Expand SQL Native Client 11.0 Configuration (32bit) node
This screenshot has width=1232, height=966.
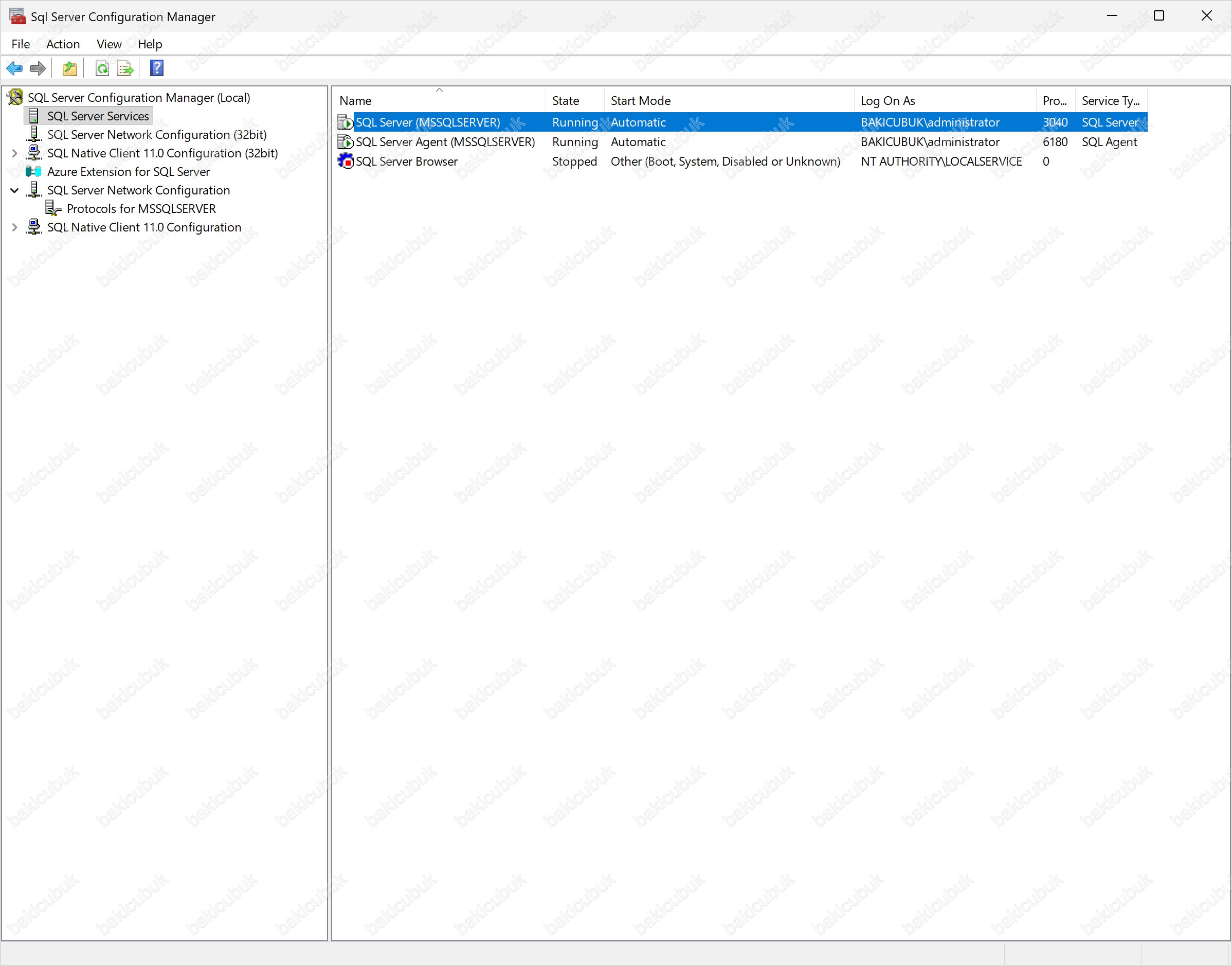[x=15, y=153]
